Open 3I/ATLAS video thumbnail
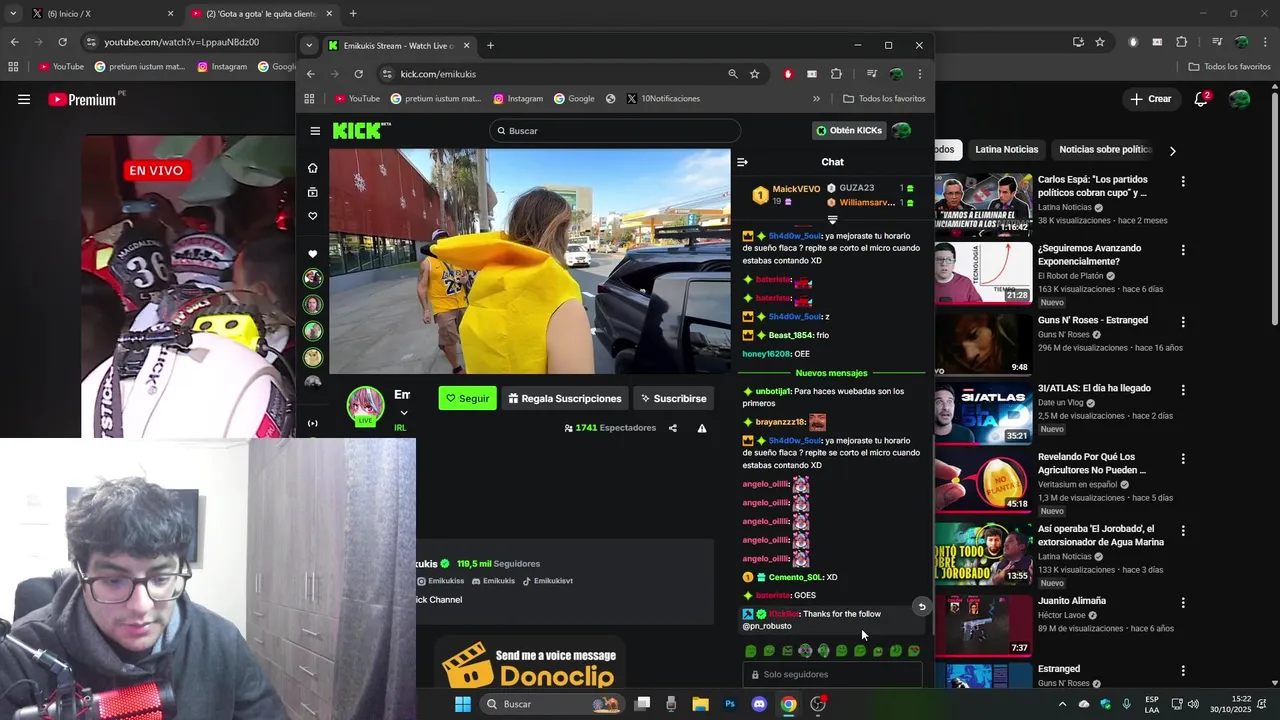 983,412
